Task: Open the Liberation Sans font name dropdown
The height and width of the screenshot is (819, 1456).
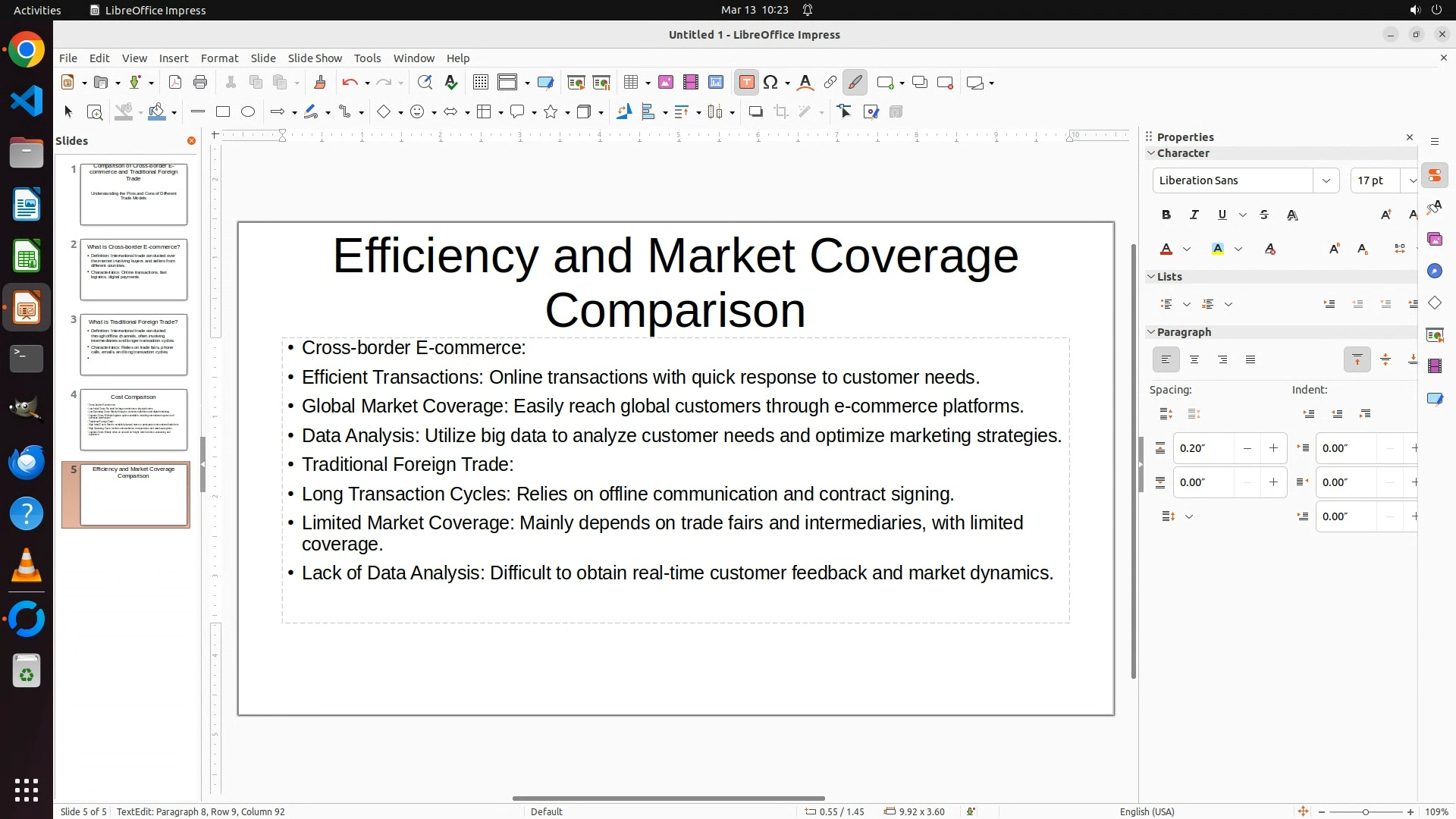Action: [1326, 180]
